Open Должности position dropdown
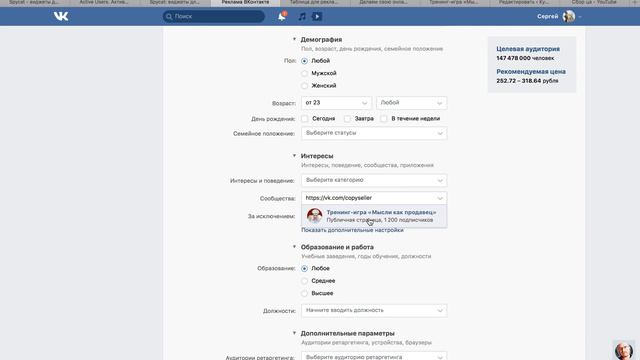The width and height of the screenshot is (640, 360). click(x=374, y=310)
